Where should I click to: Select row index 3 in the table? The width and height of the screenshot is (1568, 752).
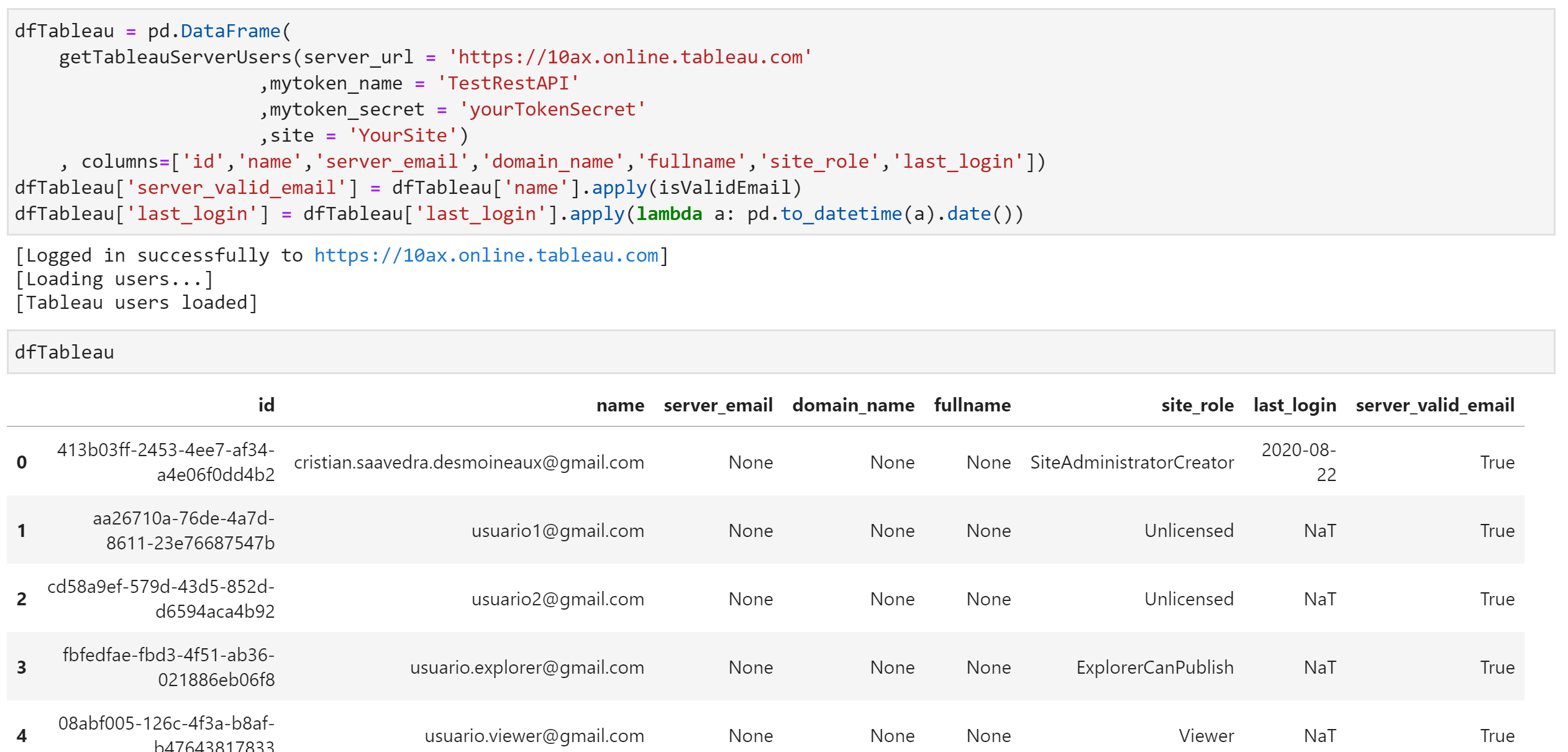click(x=22, y=667)
